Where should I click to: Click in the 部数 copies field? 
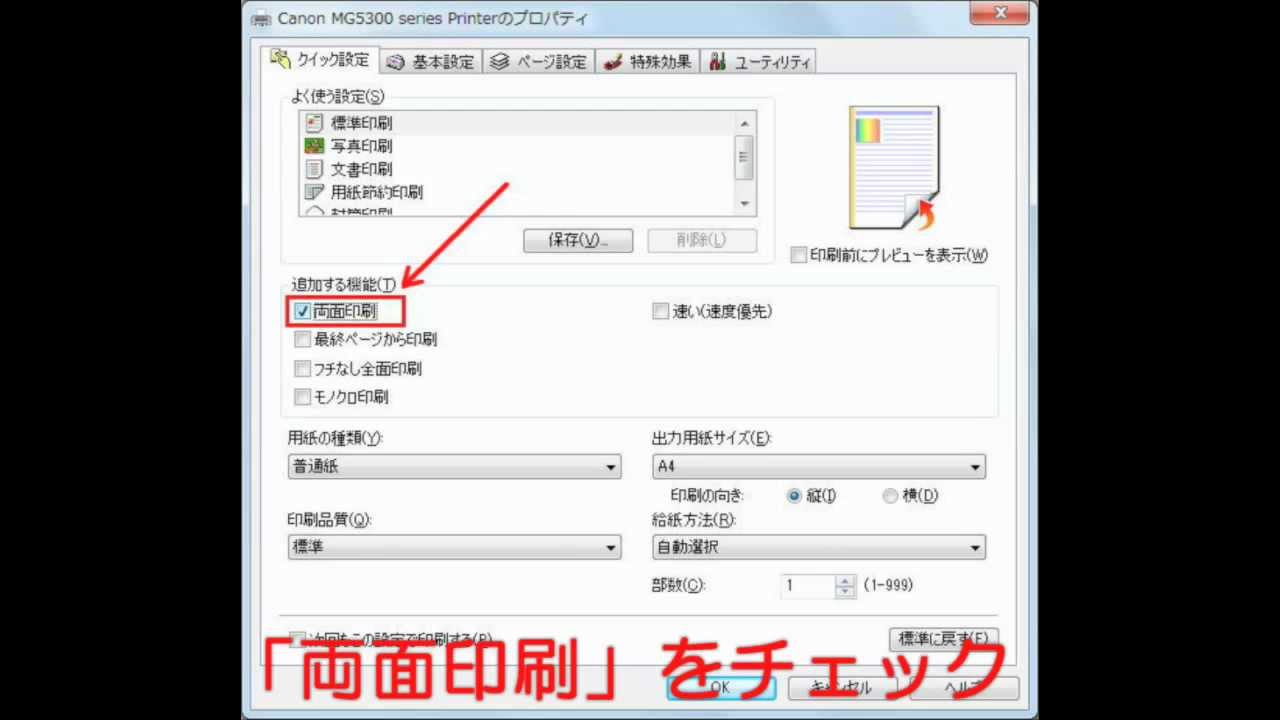tap(808, 586)
